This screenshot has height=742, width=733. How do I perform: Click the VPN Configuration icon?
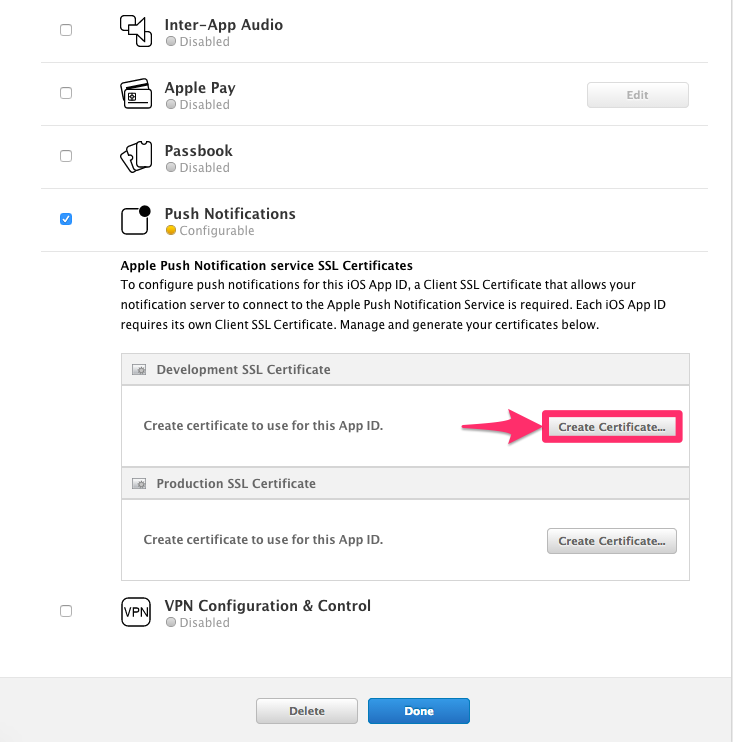[x=135, y=613]
